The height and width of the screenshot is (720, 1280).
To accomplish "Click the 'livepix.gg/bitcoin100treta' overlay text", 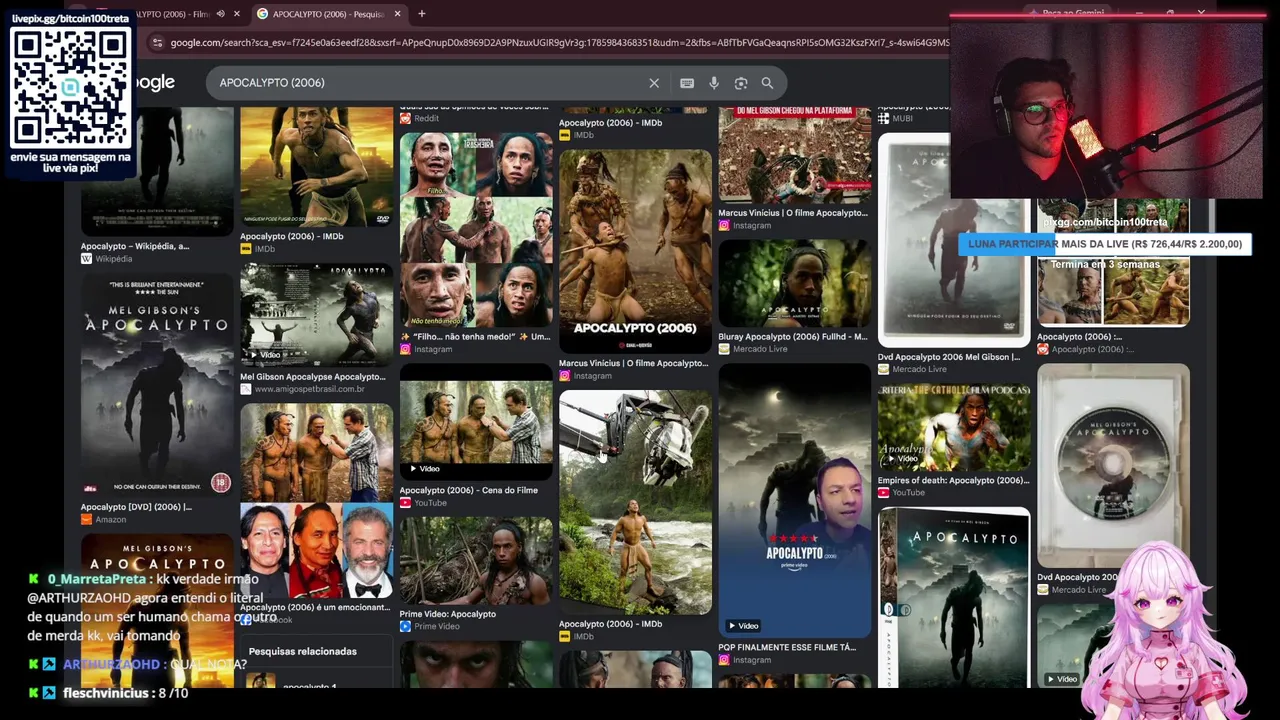I will pos(70,19).
